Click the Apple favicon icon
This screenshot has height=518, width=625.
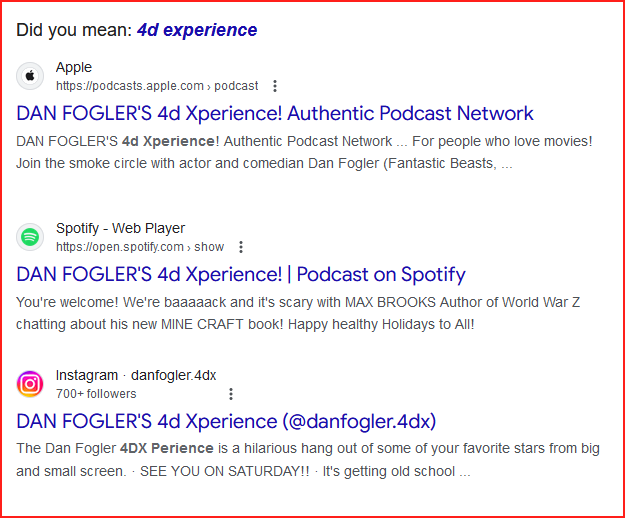click(30, 76)
